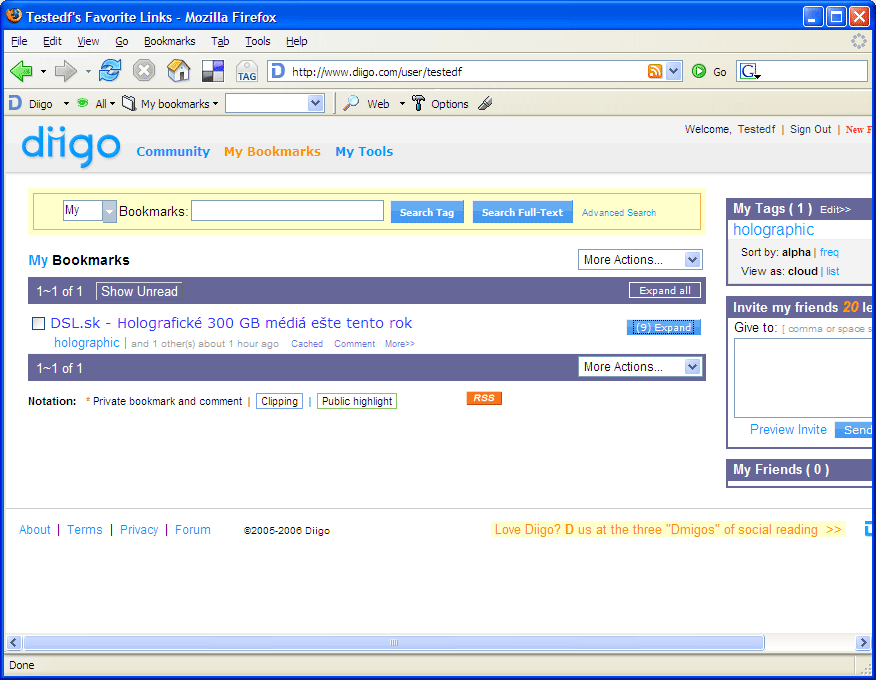Click the green Back arrow icon

coord(22,72)
